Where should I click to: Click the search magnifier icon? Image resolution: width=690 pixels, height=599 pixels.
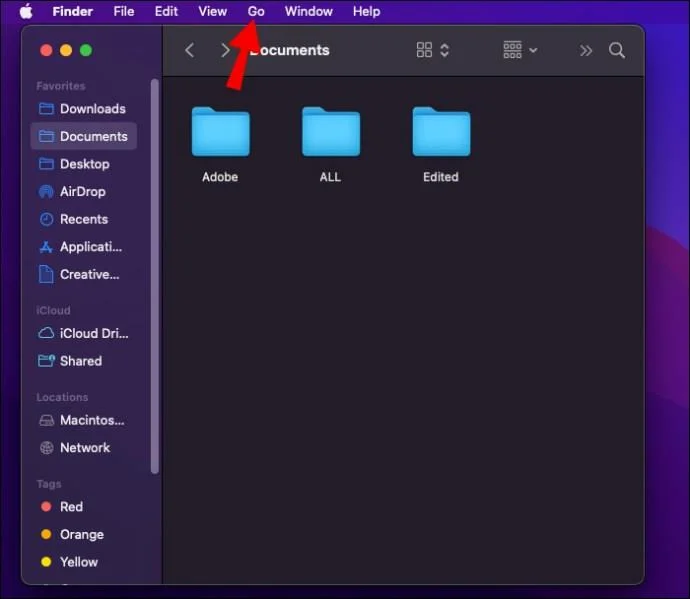pyautogui.click(x=617, y=50)
